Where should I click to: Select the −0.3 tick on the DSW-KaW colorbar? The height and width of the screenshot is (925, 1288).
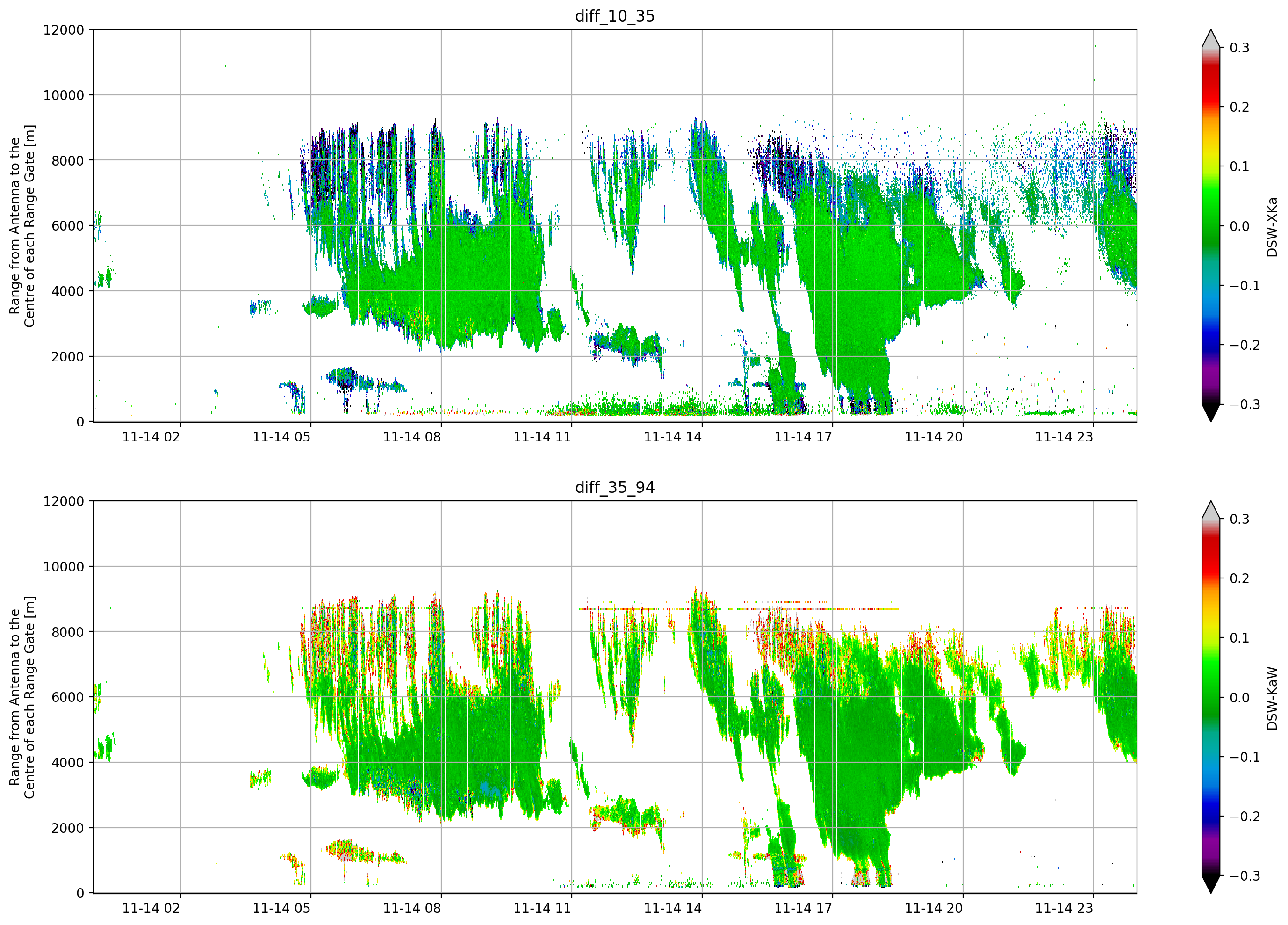point(1245,876)
